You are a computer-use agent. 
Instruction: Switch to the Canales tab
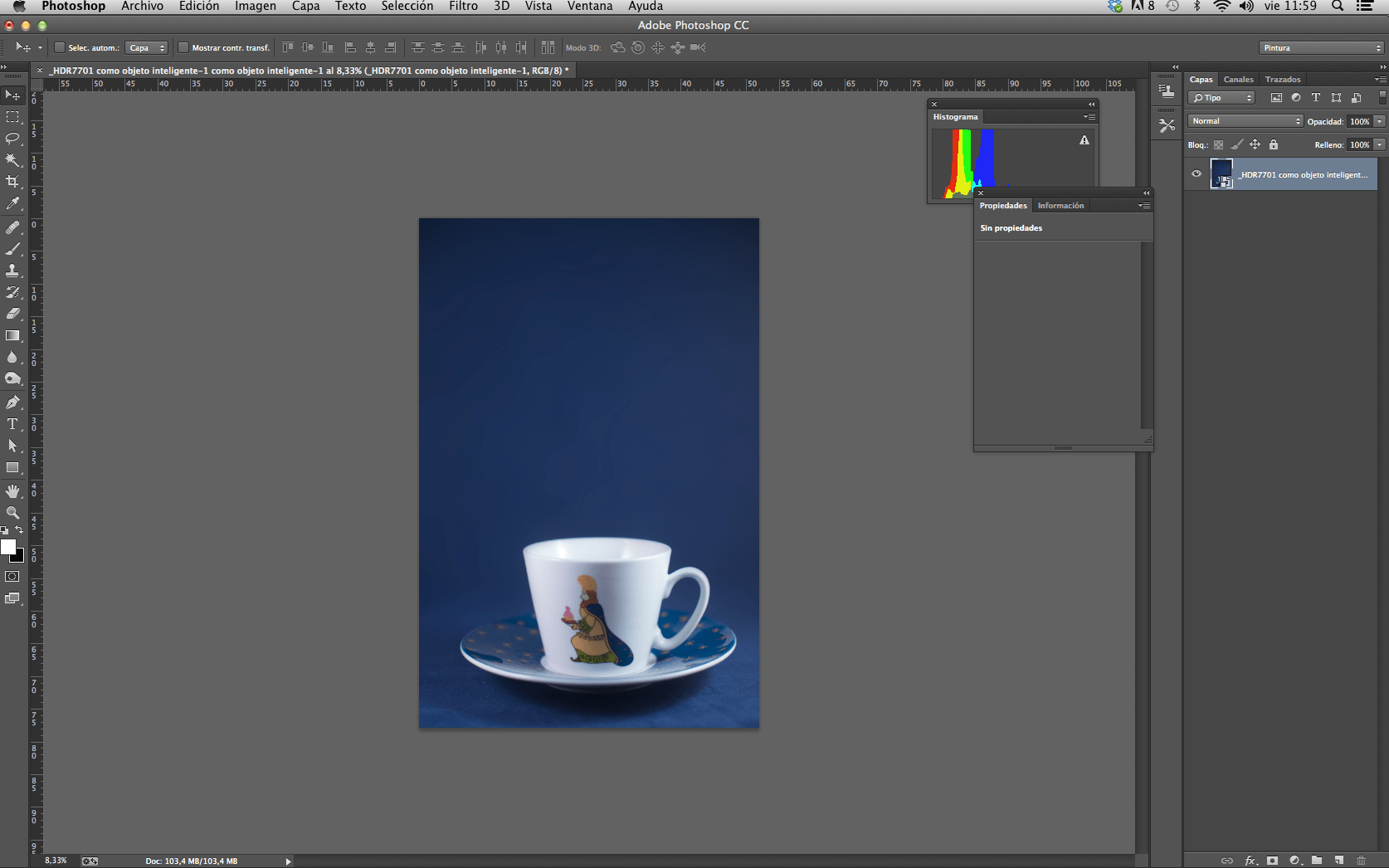1238,80
